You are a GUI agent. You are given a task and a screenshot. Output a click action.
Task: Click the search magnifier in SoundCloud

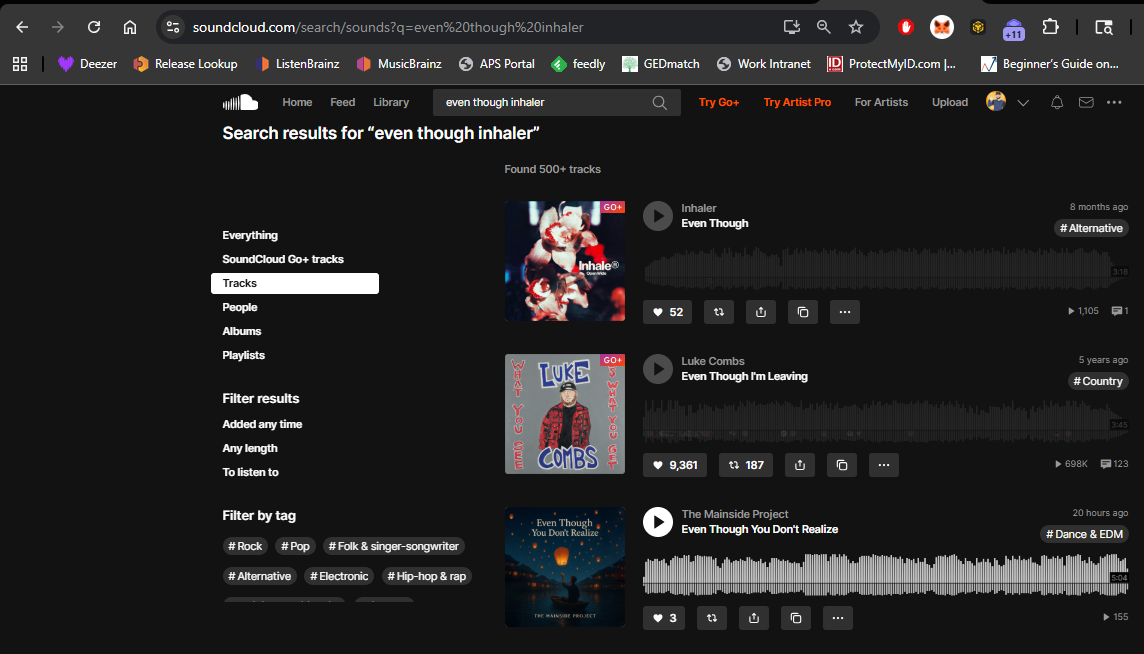[660, 102]
